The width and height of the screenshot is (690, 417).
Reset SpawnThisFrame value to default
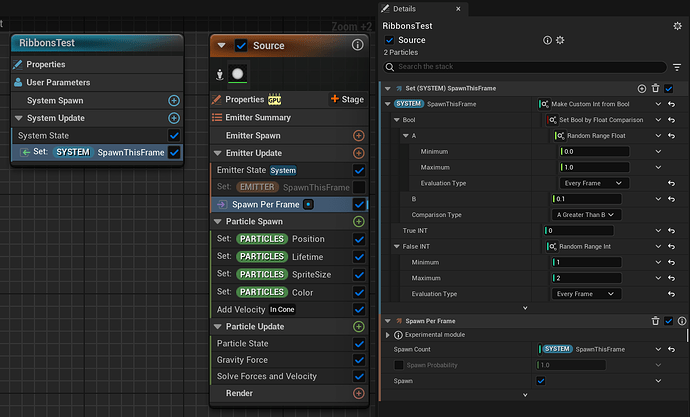coord(672,104)
